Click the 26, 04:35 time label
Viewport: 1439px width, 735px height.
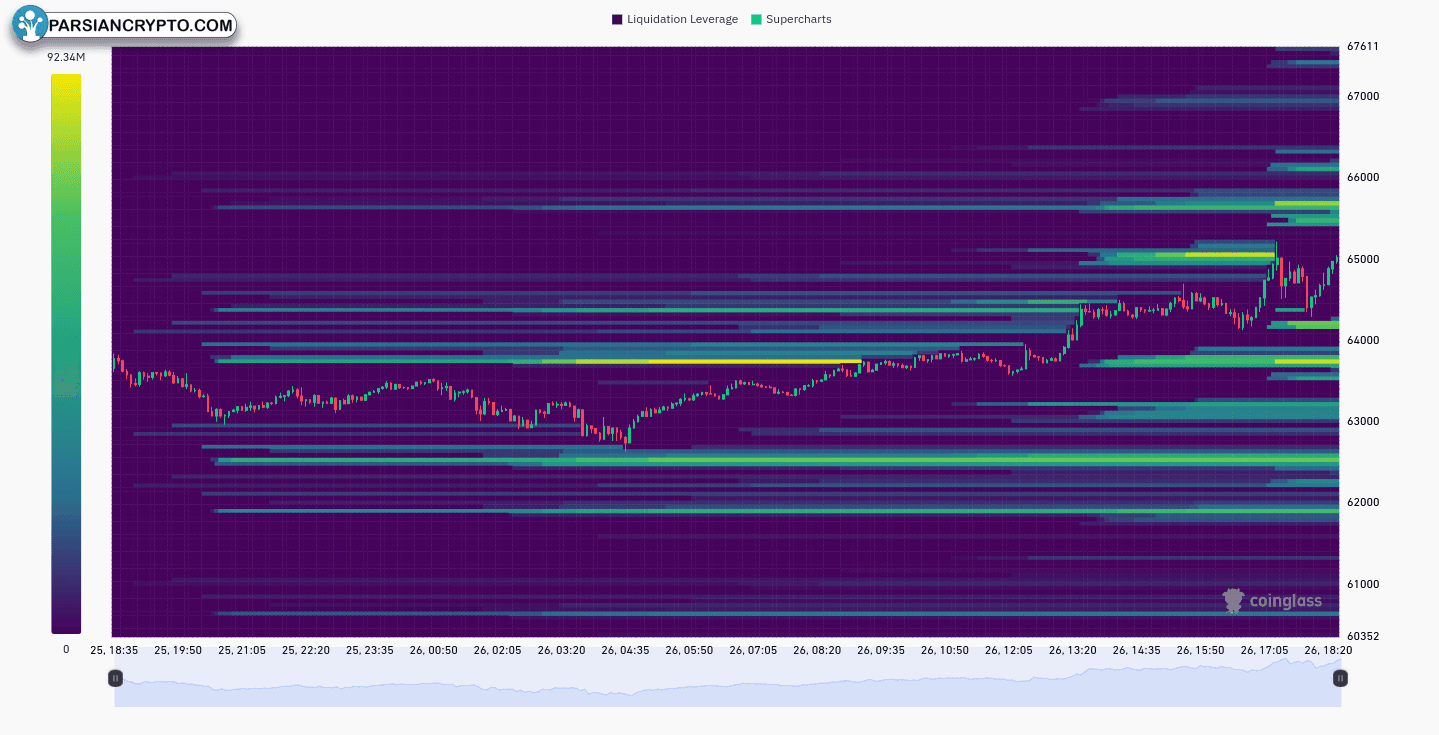pos(626,650)
